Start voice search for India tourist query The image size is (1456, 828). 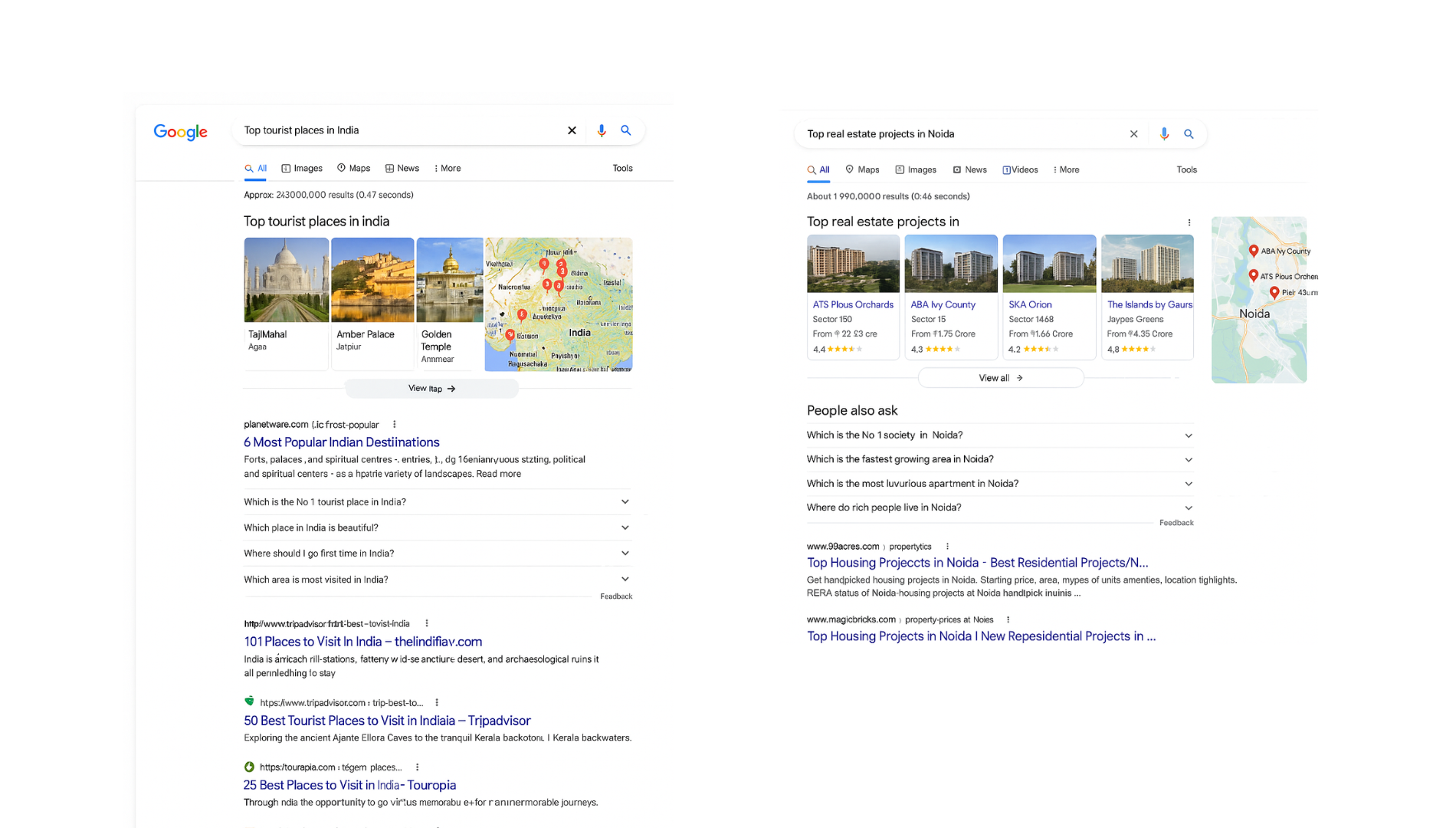click(602, 131)
